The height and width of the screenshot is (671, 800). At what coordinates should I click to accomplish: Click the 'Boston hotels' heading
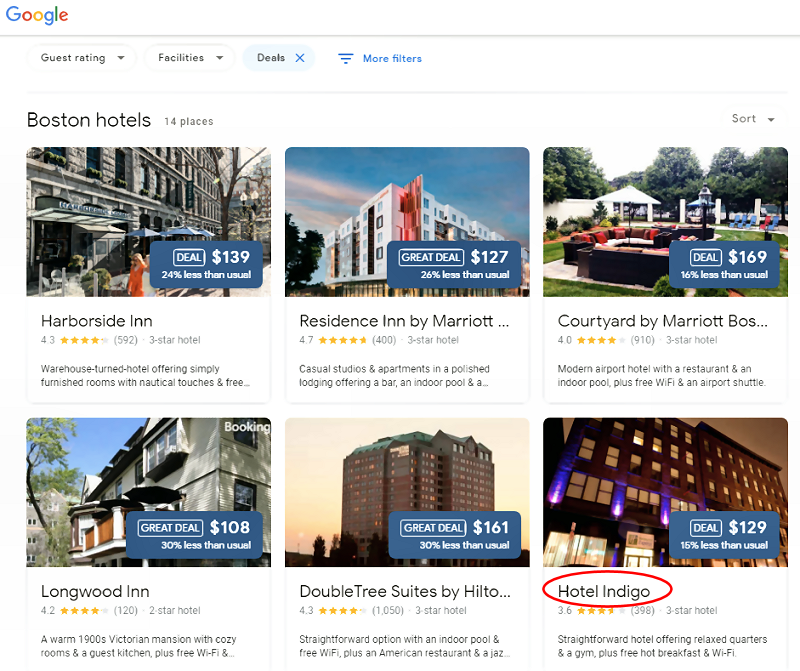[89, 120]
